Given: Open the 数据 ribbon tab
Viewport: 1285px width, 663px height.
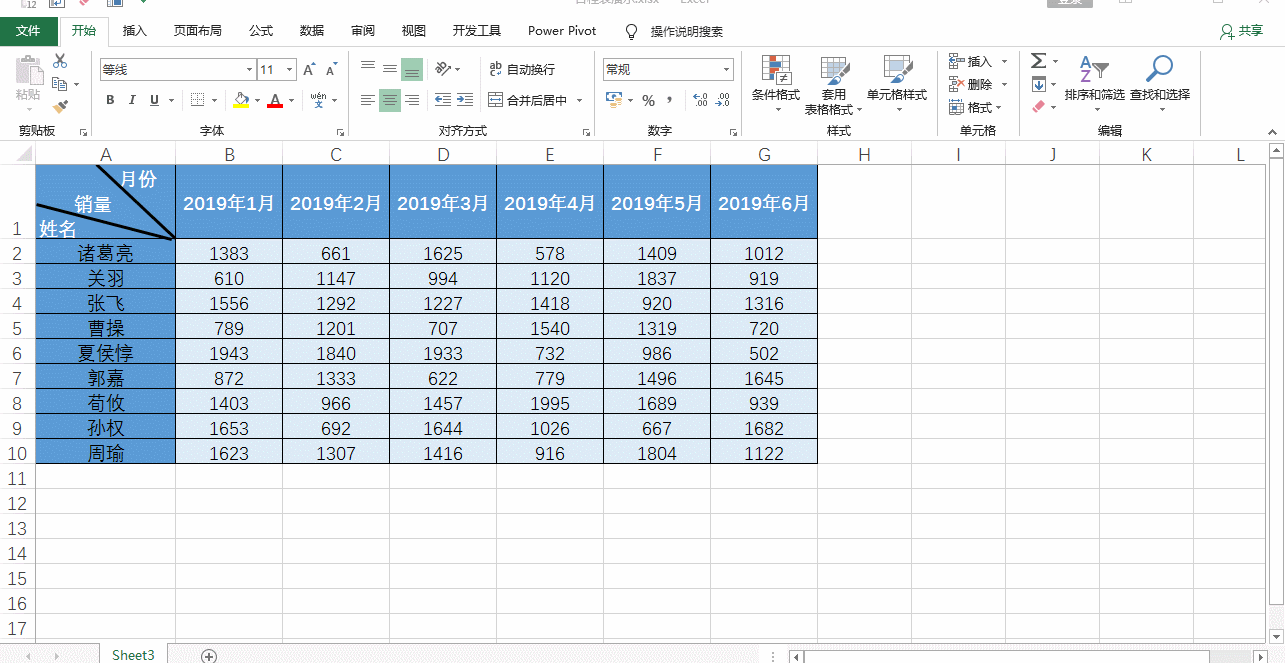Looking at the screenshot, I should coord(312,31).
